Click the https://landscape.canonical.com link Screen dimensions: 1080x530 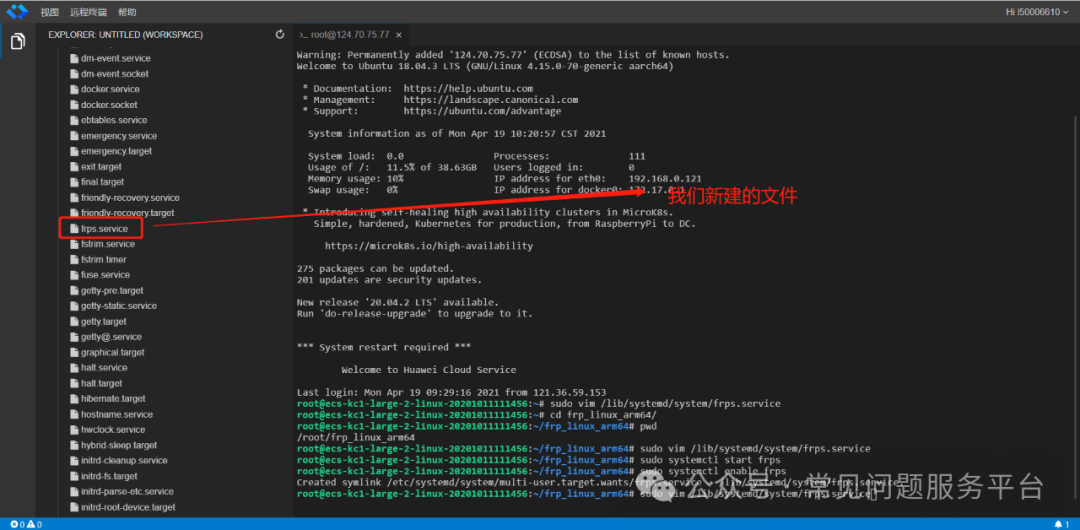coord(490,100)
